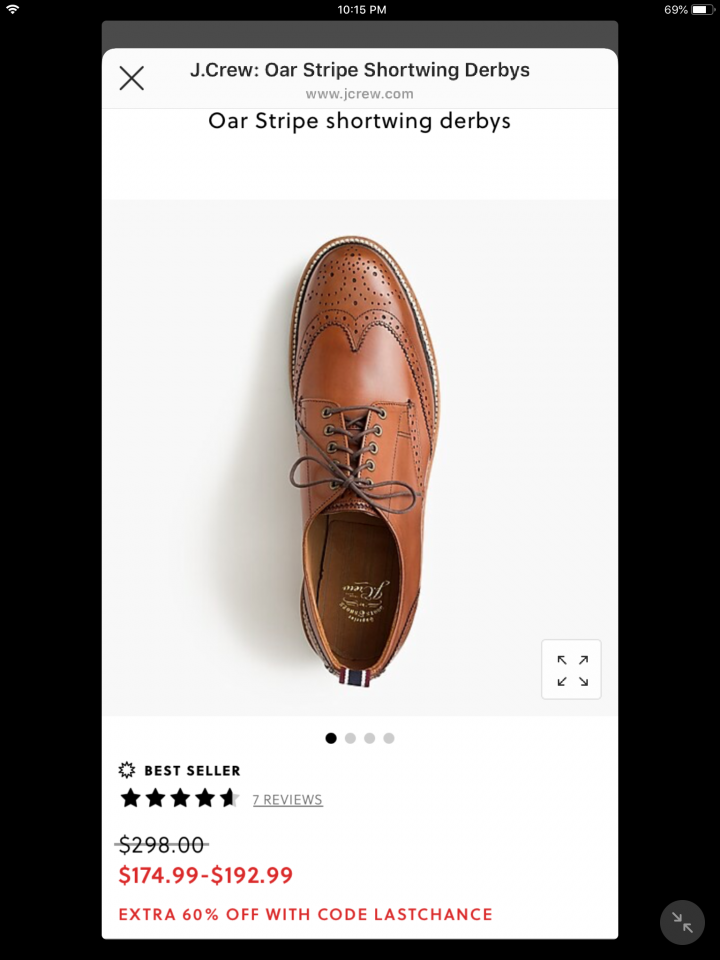Show the third product image via dot
720x960 pixels.
coord(370,738)
